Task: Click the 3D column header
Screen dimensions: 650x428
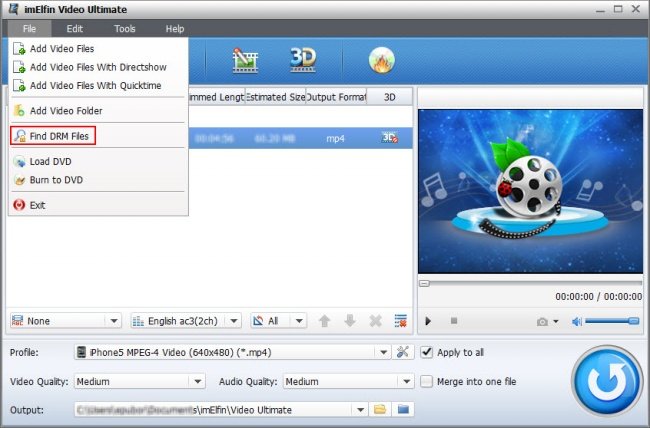Action: tap(389, 97)
